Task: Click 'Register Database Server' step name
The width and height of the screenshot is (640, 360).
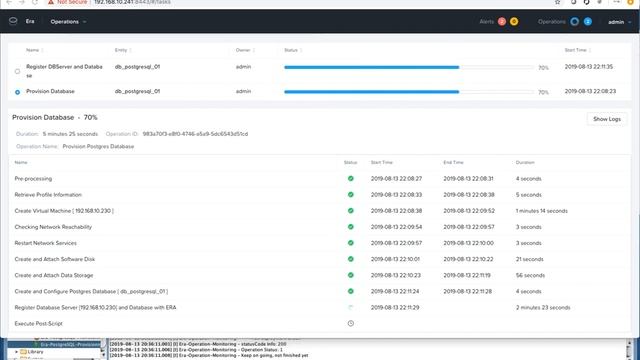Action: (x=96, y=308)
